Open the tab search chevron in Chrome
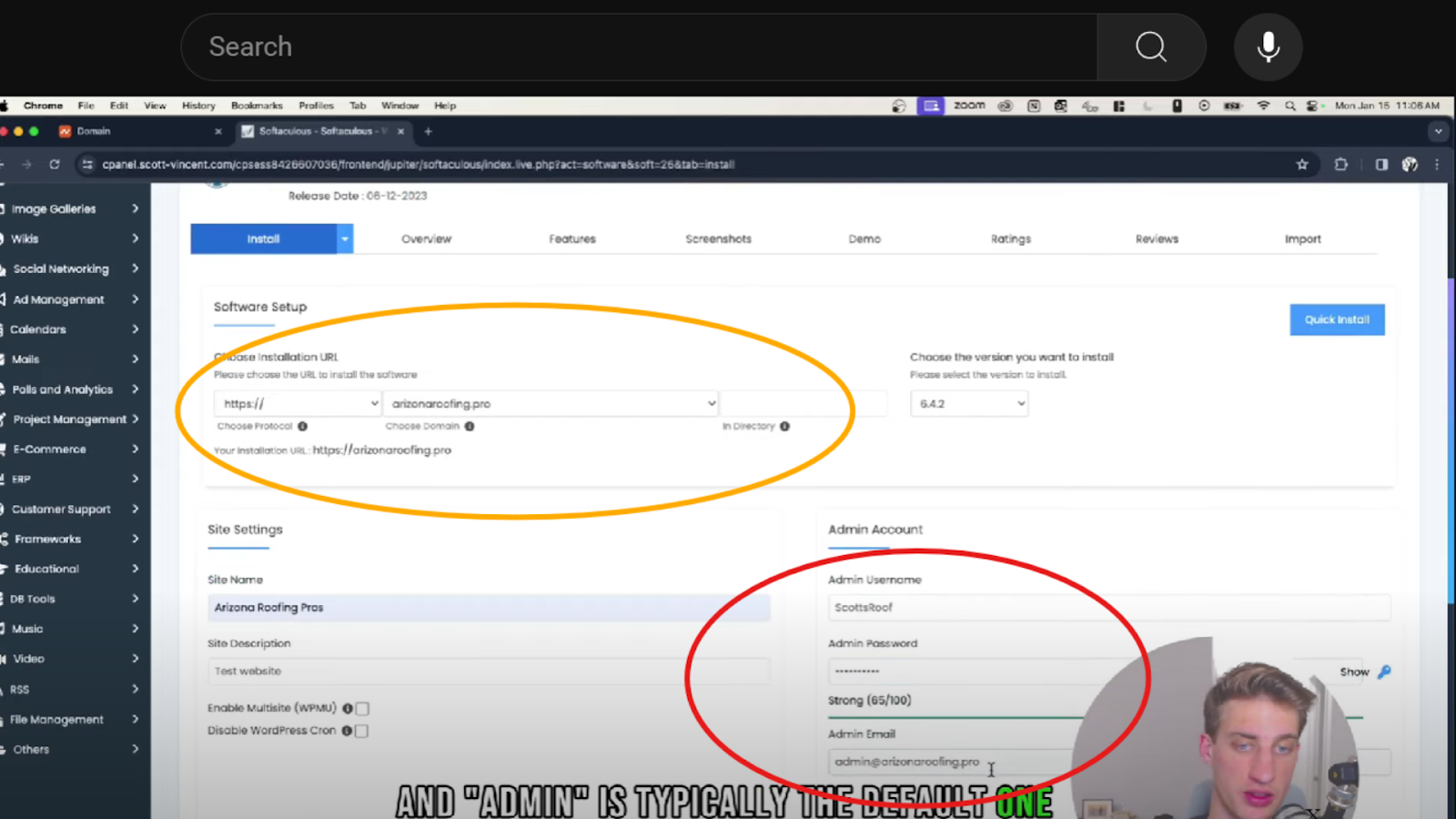Image resolution: width=1456 pixels, height=819 pixels. (x=1438, y=131)
